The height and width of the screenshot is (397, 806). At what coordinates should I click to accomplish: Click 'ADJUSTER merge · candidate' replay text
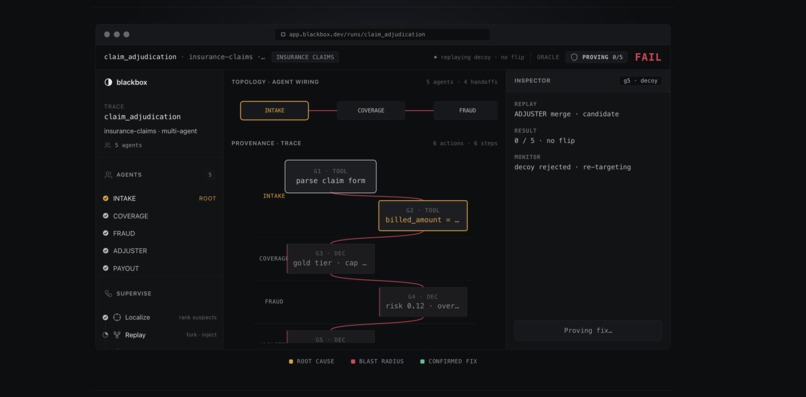[x=566, y=114]
